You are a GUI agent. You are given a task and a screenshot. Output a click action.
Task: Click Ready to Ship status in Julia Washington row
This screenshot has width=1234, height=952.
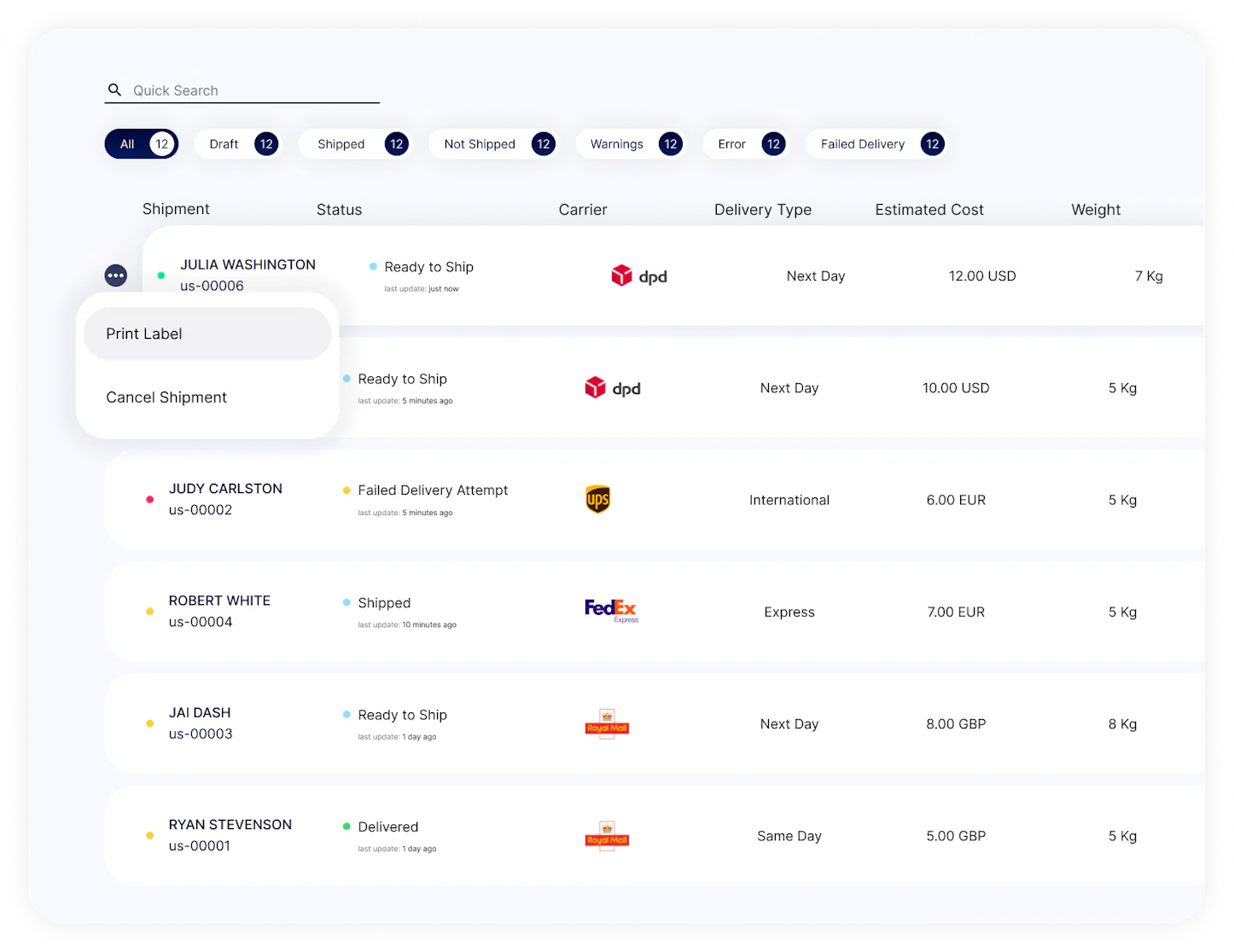pyautogui.click(x=428, y=267)
